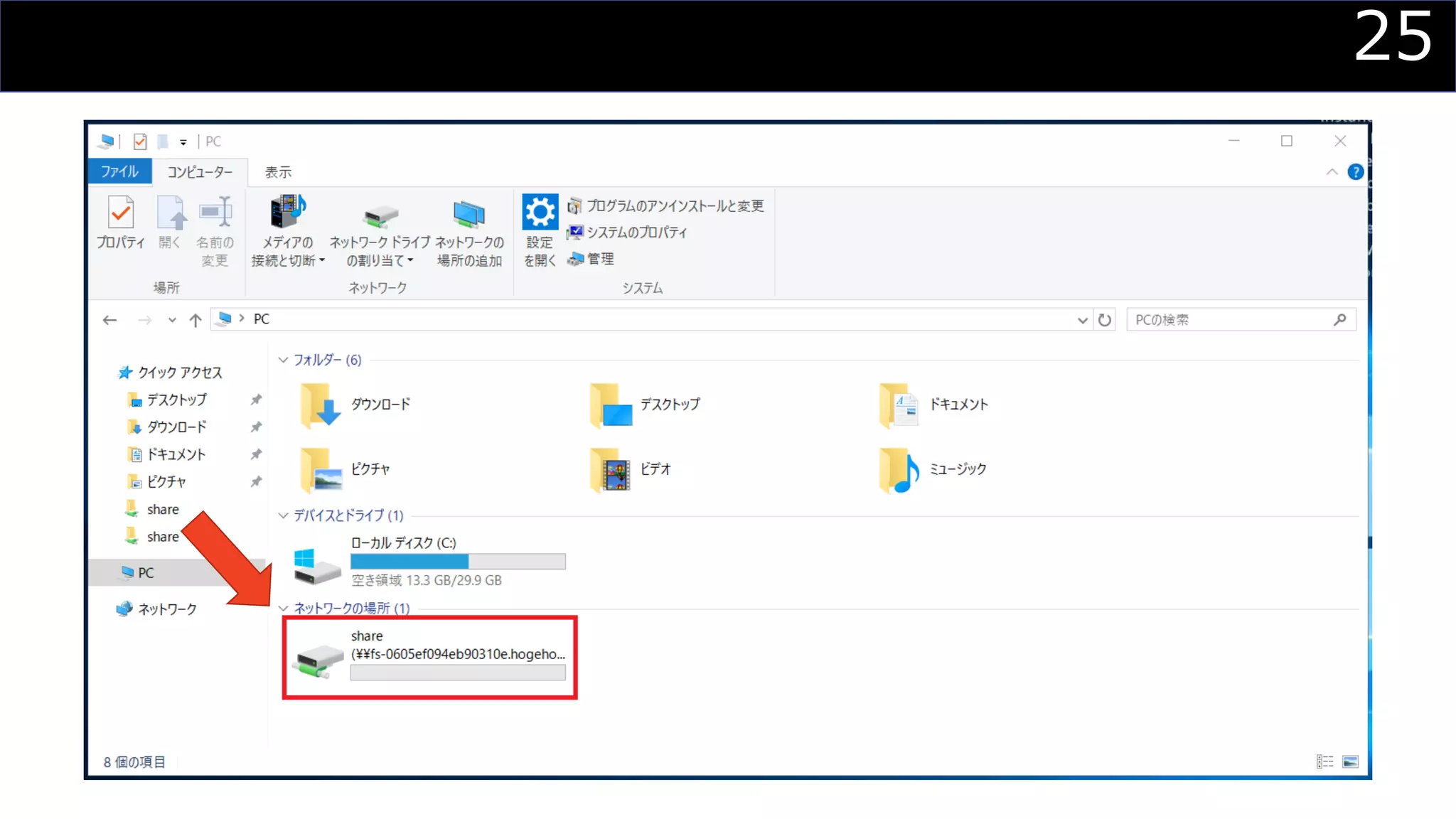Click the Media connect/disconnect (メディアの接続と切断) icon
This screenshot has height=819, width=1456.
coord(287,213)
